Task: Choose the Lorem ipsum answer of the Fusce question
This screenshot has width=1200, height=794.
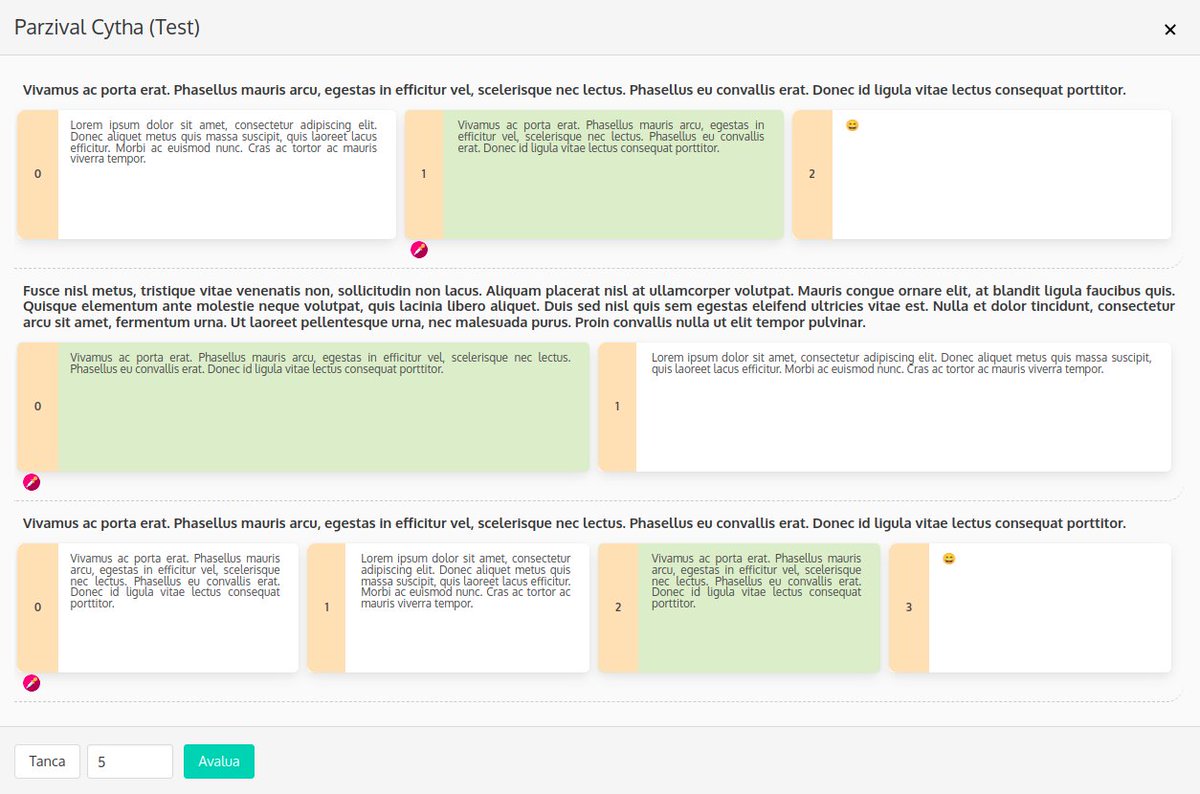Action: pyautogui.click(x=884, y=407)
